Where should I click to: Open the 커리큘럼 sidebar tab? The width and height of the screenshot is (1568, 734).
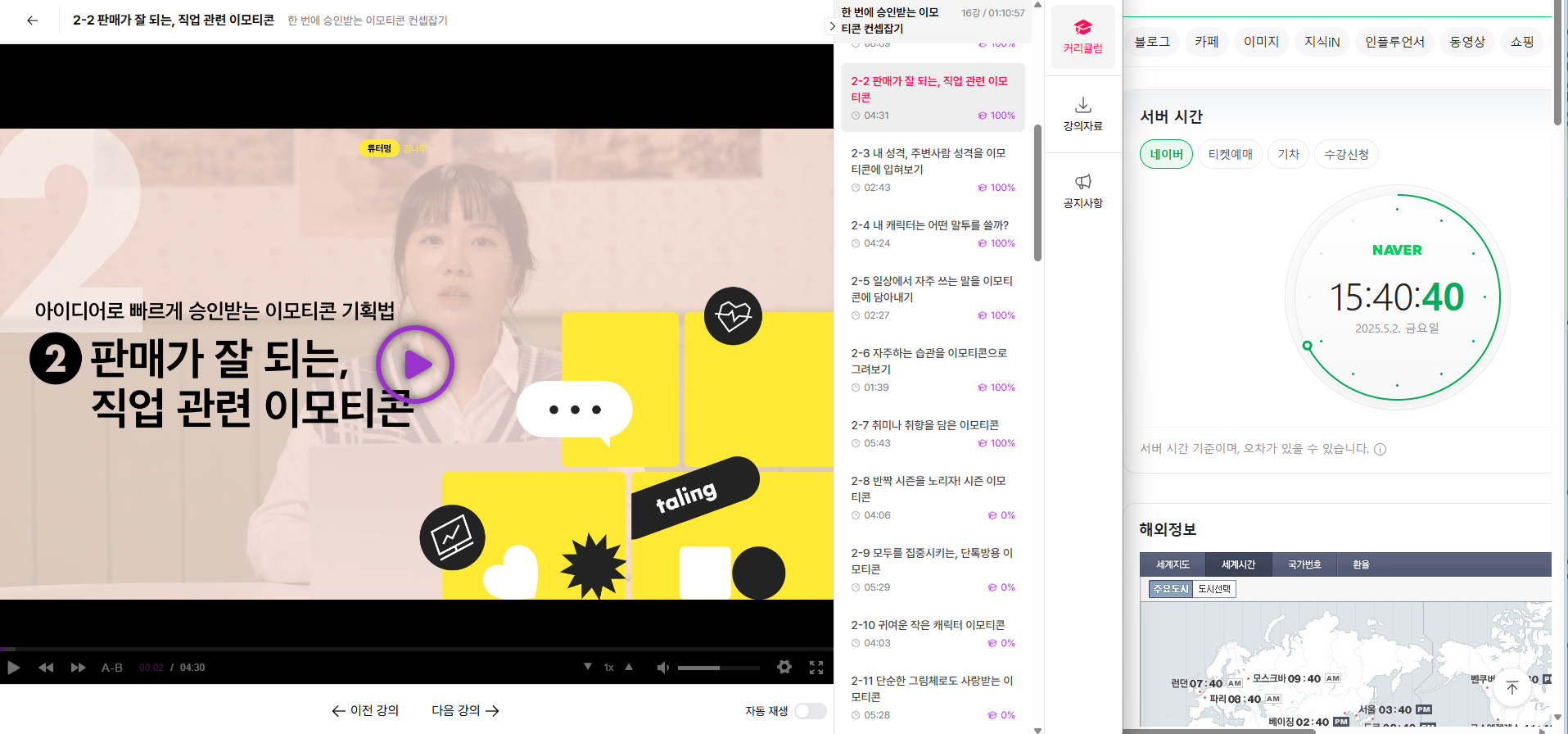(1083, 37)
